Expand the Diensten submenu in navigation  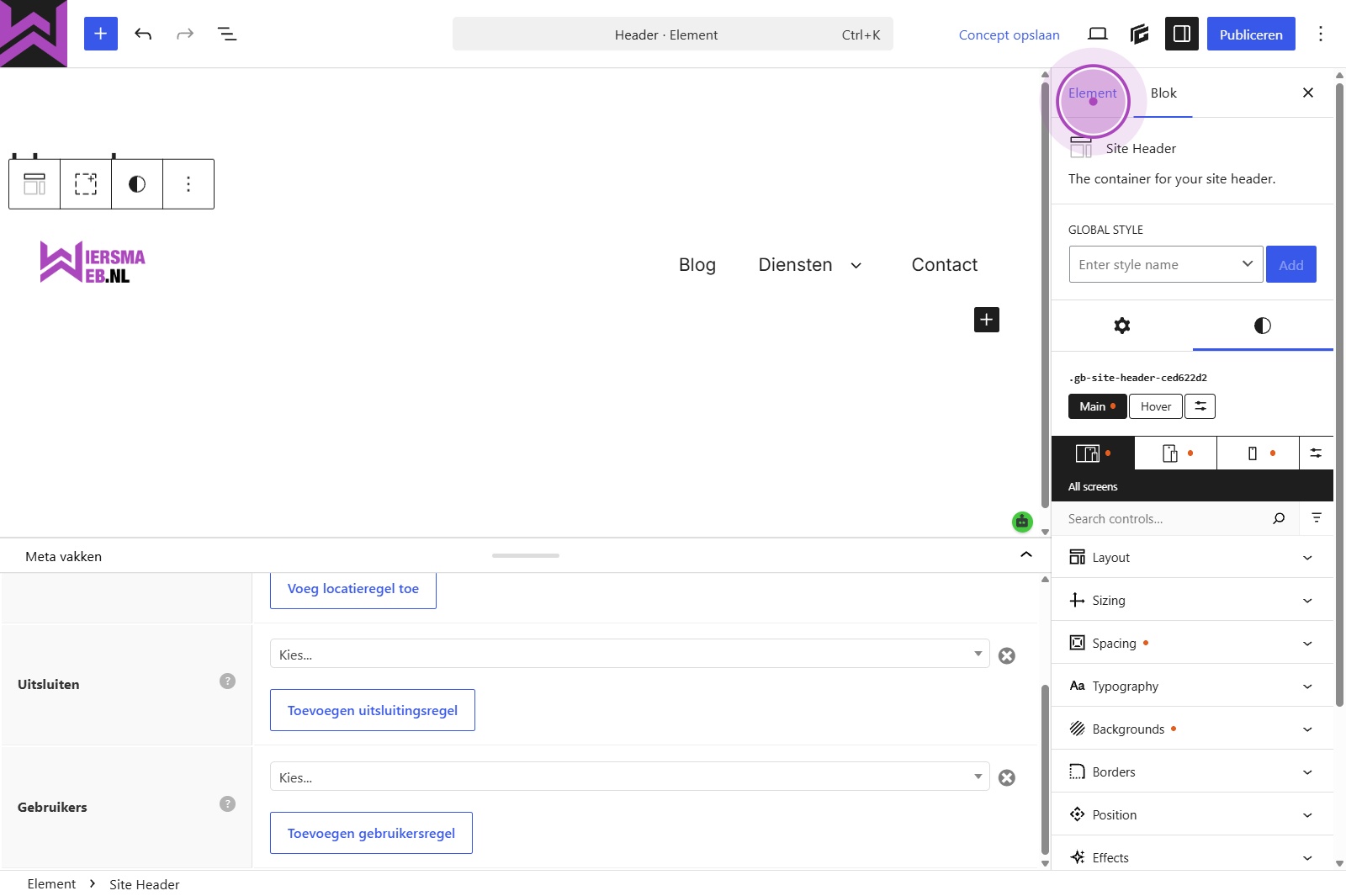coord(856,265)
